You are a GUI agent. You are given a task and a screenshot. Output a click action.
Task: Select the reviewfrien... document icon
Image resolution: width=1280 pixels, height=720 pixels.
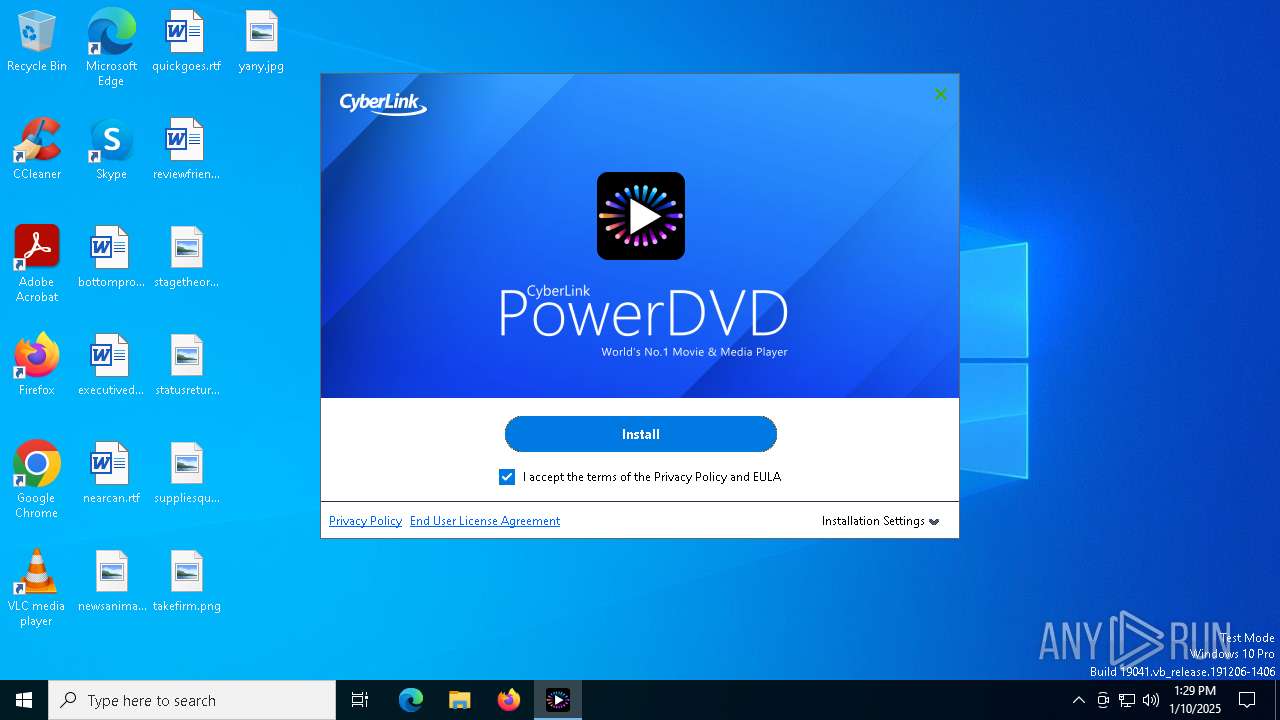pos(186,150)
